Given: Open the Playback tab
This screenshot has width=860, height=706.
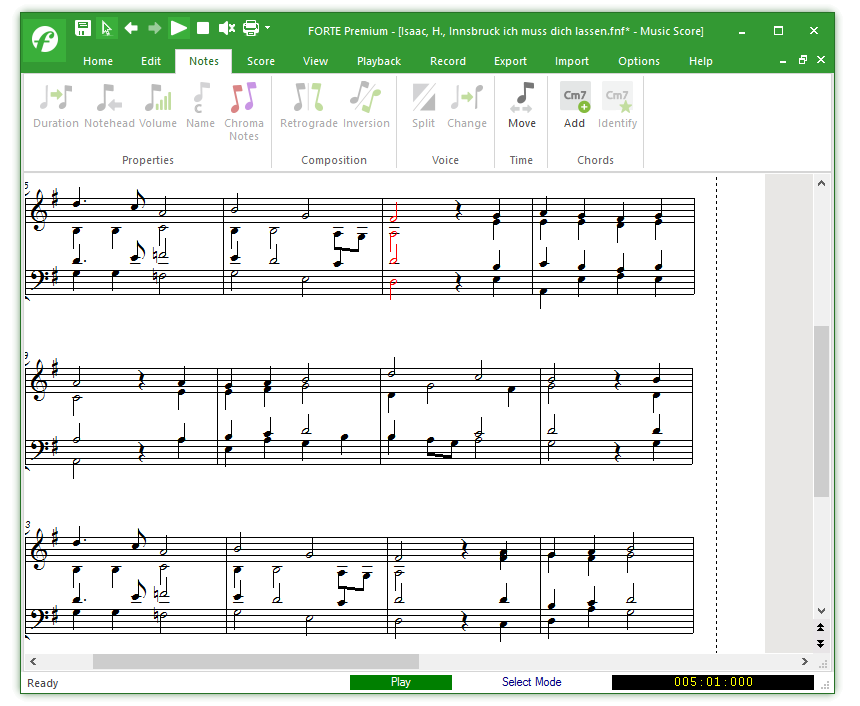Looking at the screenshot, I should pyautogui.click(x=379, y=61).
